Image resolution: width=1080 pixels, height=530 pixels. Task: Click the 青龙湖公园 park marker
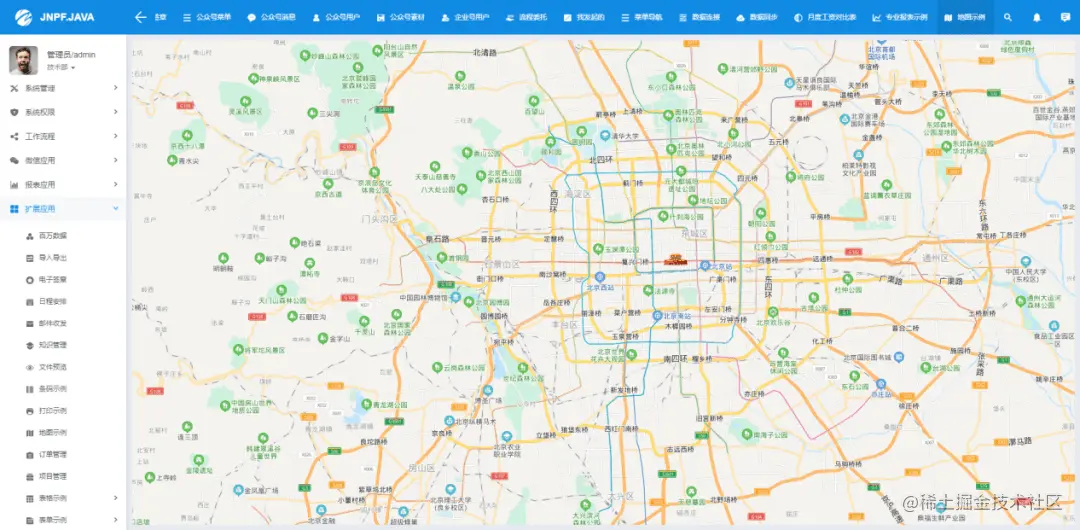(x=366, y=405)
